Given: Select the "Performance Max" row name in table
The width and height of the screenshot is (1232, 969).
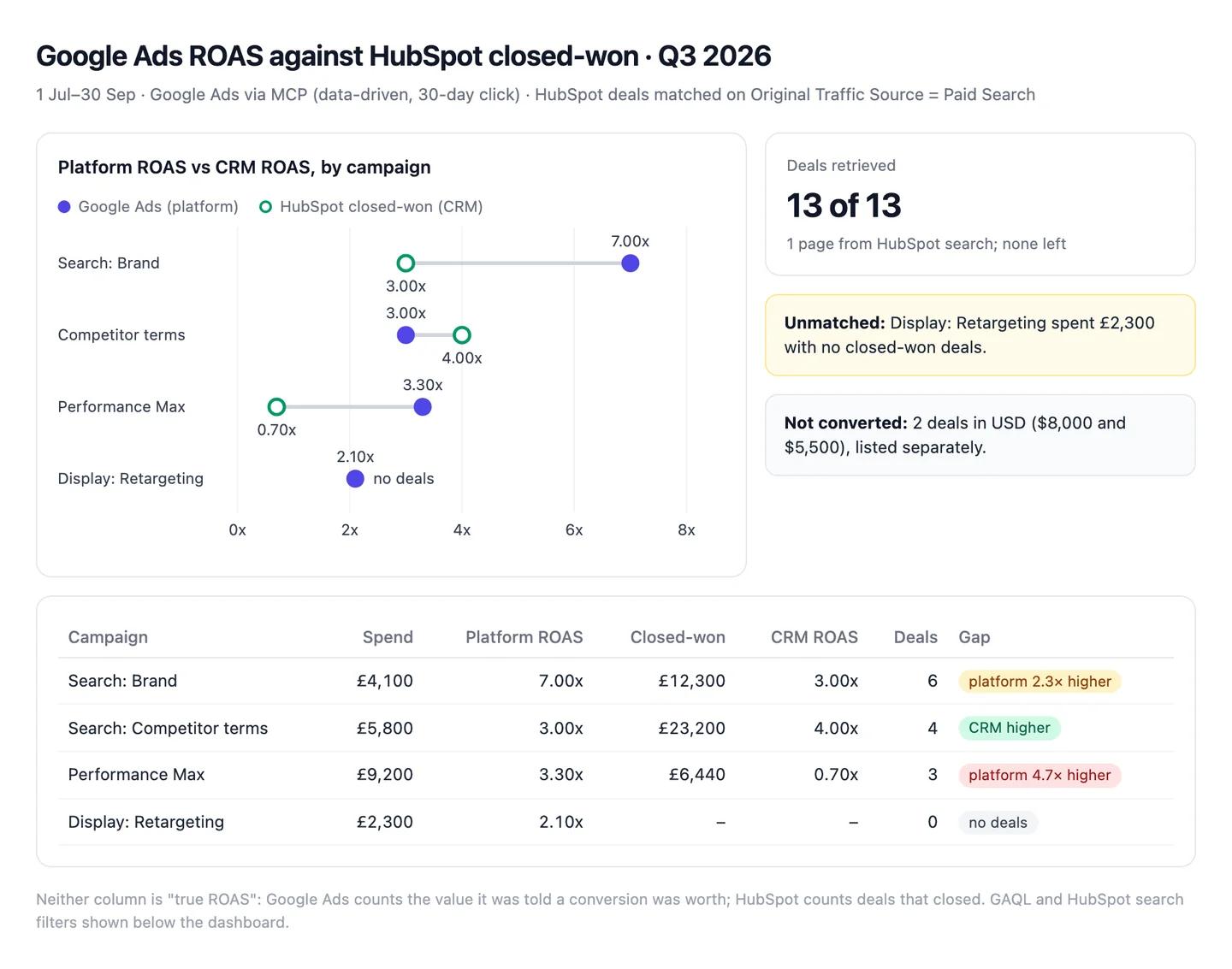Looking at the screenshot, I should 136,774.
